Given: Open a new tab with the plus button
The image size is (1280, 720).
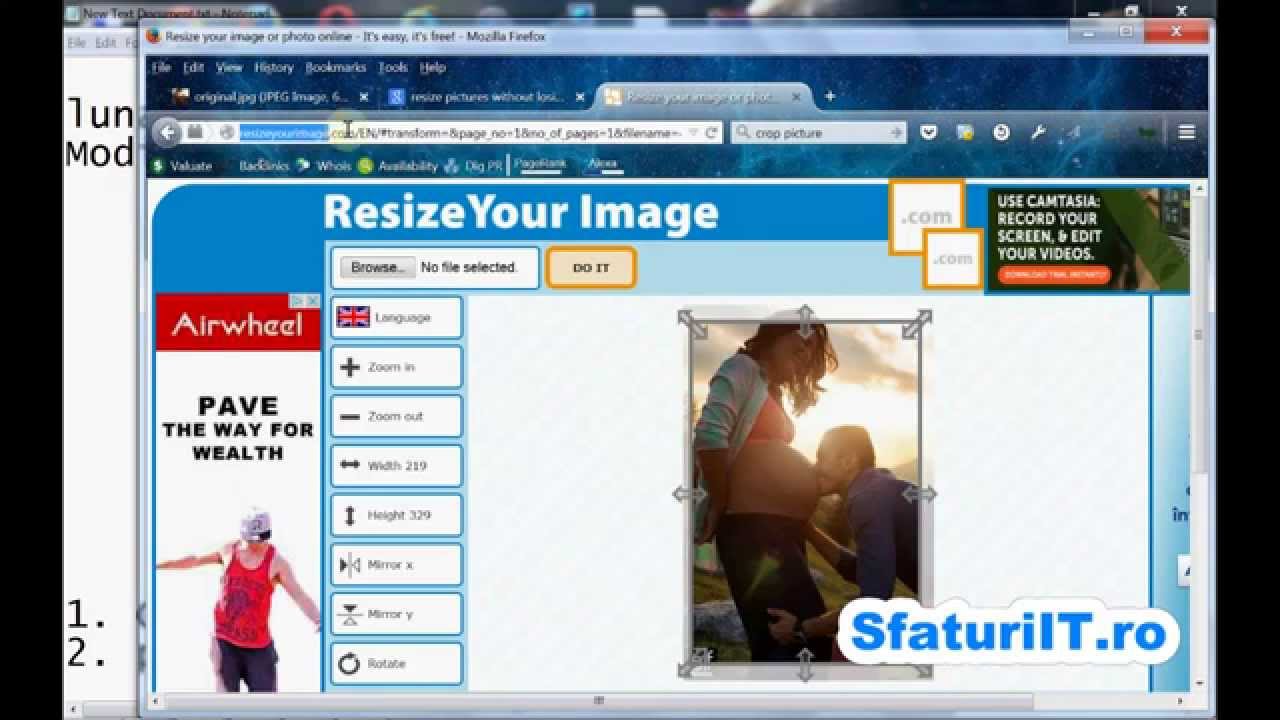Looking at the screenshot, I should (830, 97).
